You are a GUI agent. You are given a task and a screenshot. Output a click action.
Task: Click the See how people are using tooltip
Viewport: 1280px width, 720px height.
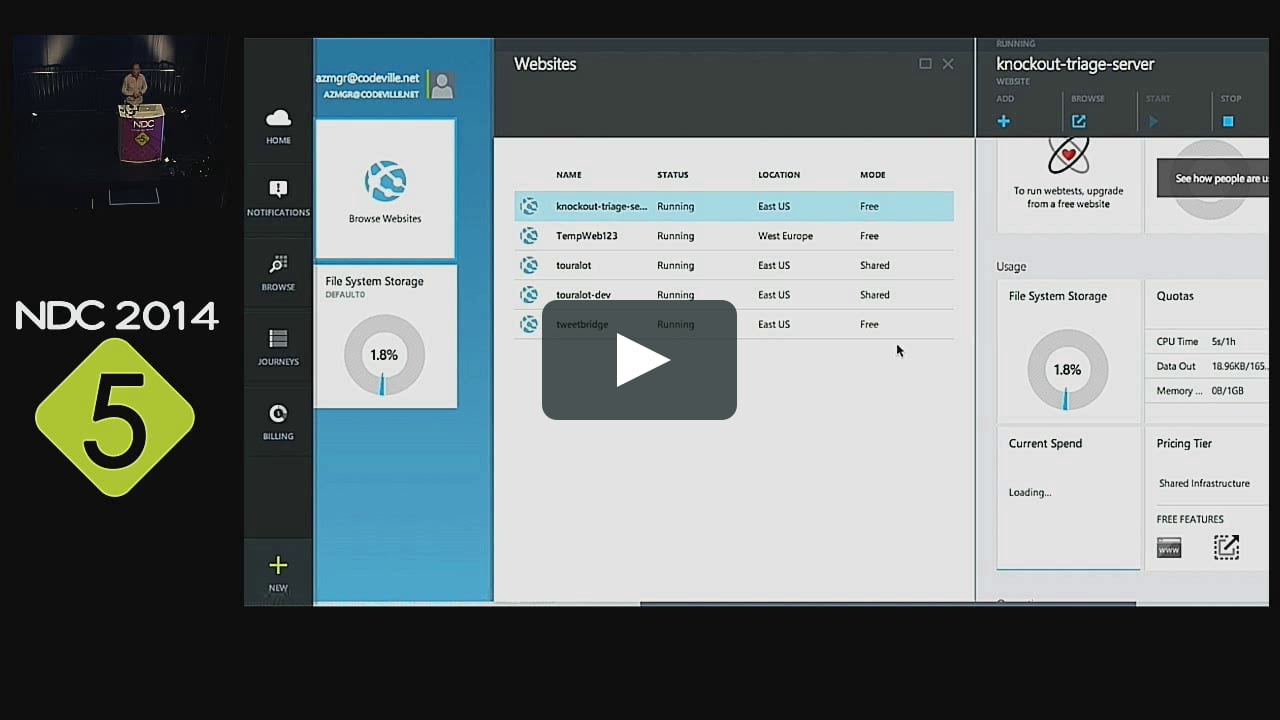click(1213, 179)
